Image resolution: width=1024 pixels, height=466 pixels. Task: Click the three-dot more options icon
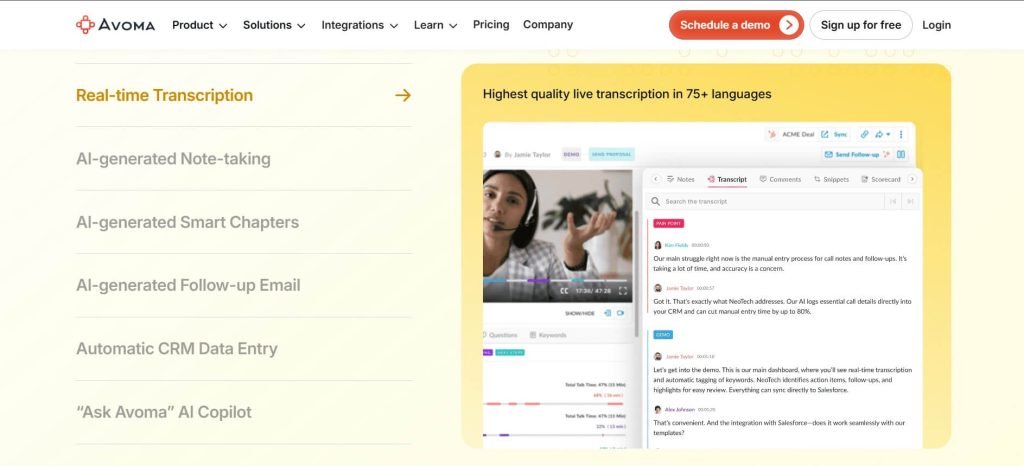click(x=901, y=134)
